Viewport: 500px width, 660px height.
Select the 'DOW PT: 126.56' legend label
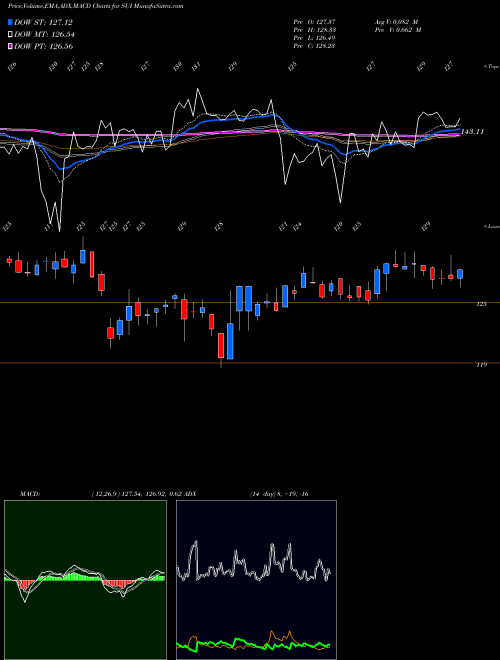[43, 46]
